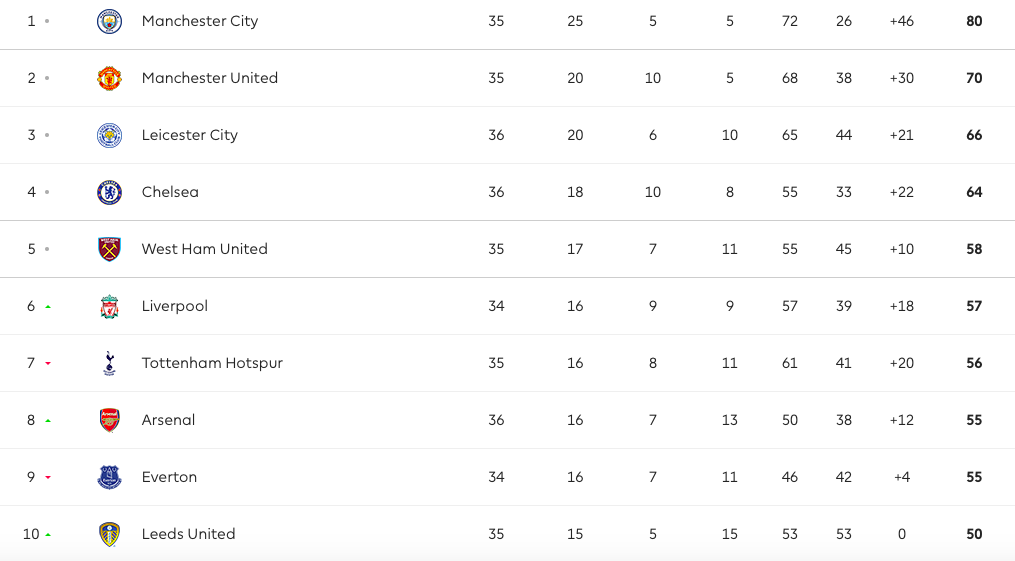Image resolution: width=1015 pixels, height=561 pixels.
Task: Click the Arsenal club crest
Action: click(x=109, y=420)
